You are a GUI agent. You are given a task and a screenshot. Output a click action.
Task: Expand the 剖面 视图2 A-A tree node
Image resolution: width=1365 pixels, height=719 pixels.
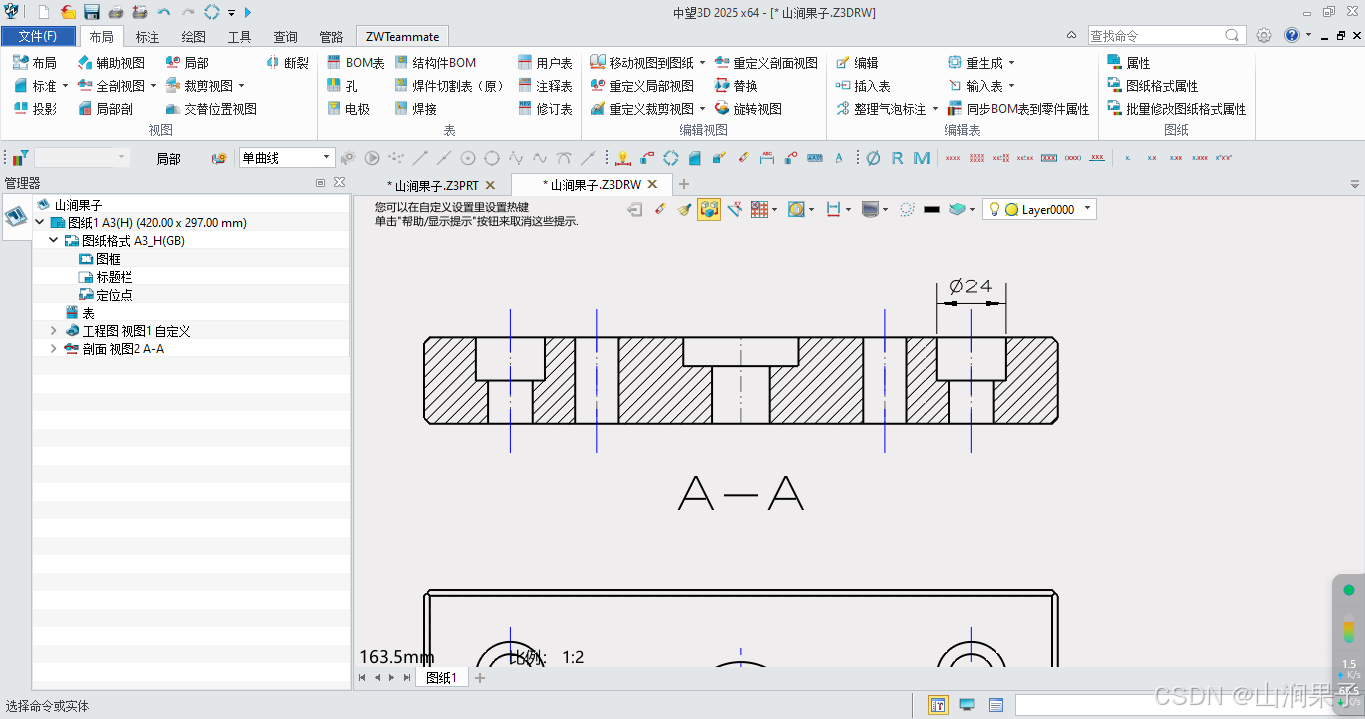[x=54, y=349]
